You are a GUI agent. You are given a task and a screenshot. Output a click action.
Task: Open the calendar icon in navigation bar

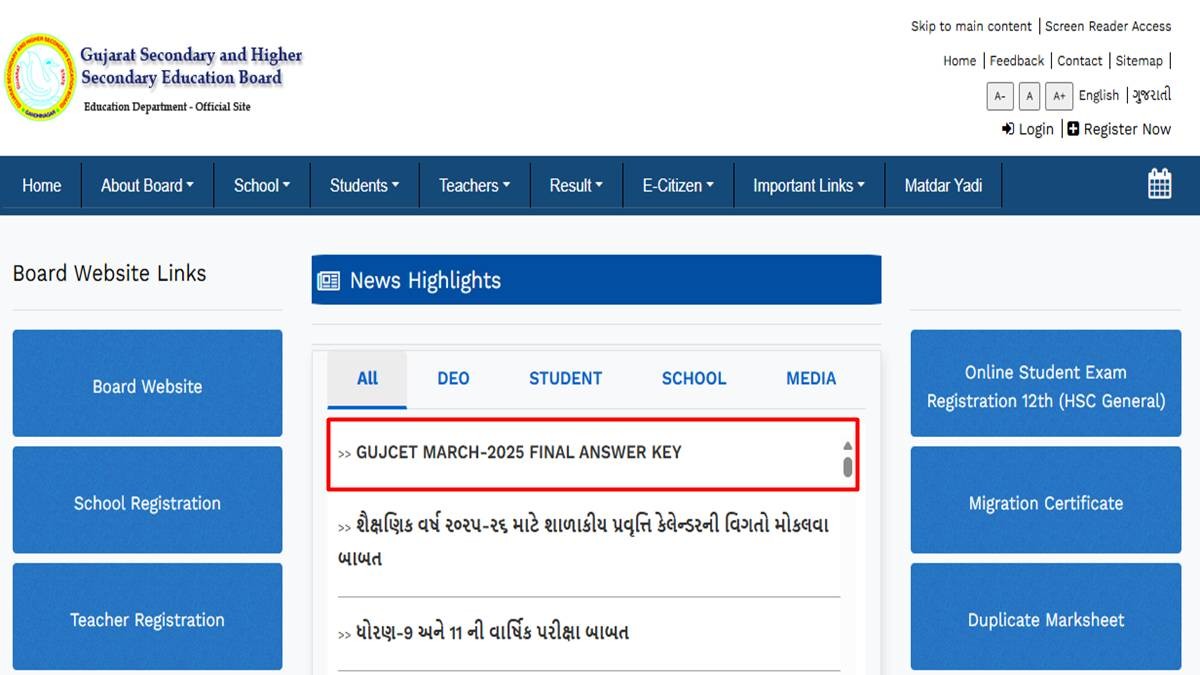click(1159, 184)
